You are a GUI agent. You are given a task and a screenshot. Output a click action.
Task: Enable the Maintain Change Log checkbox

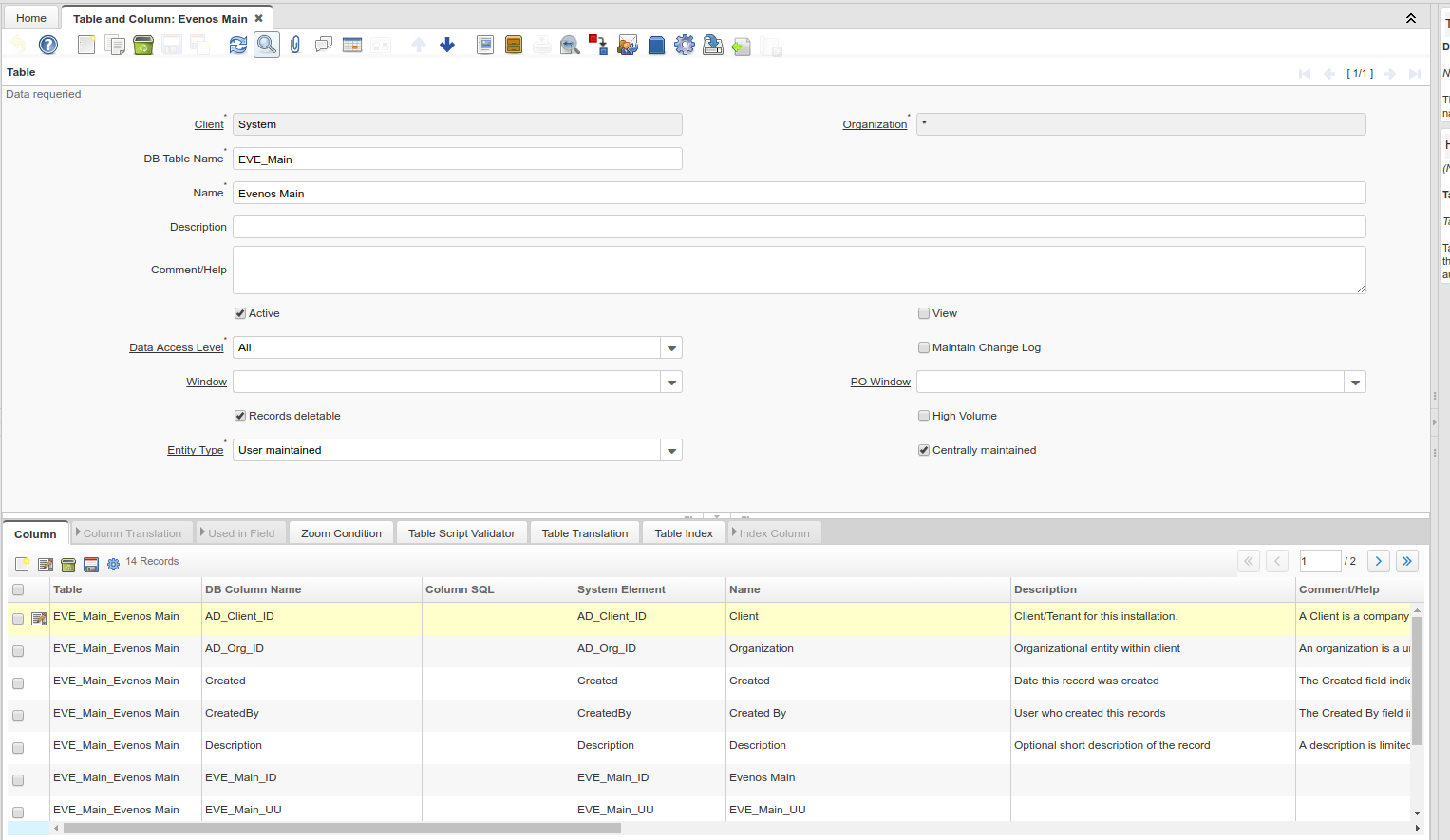click(x=924, y=347)
